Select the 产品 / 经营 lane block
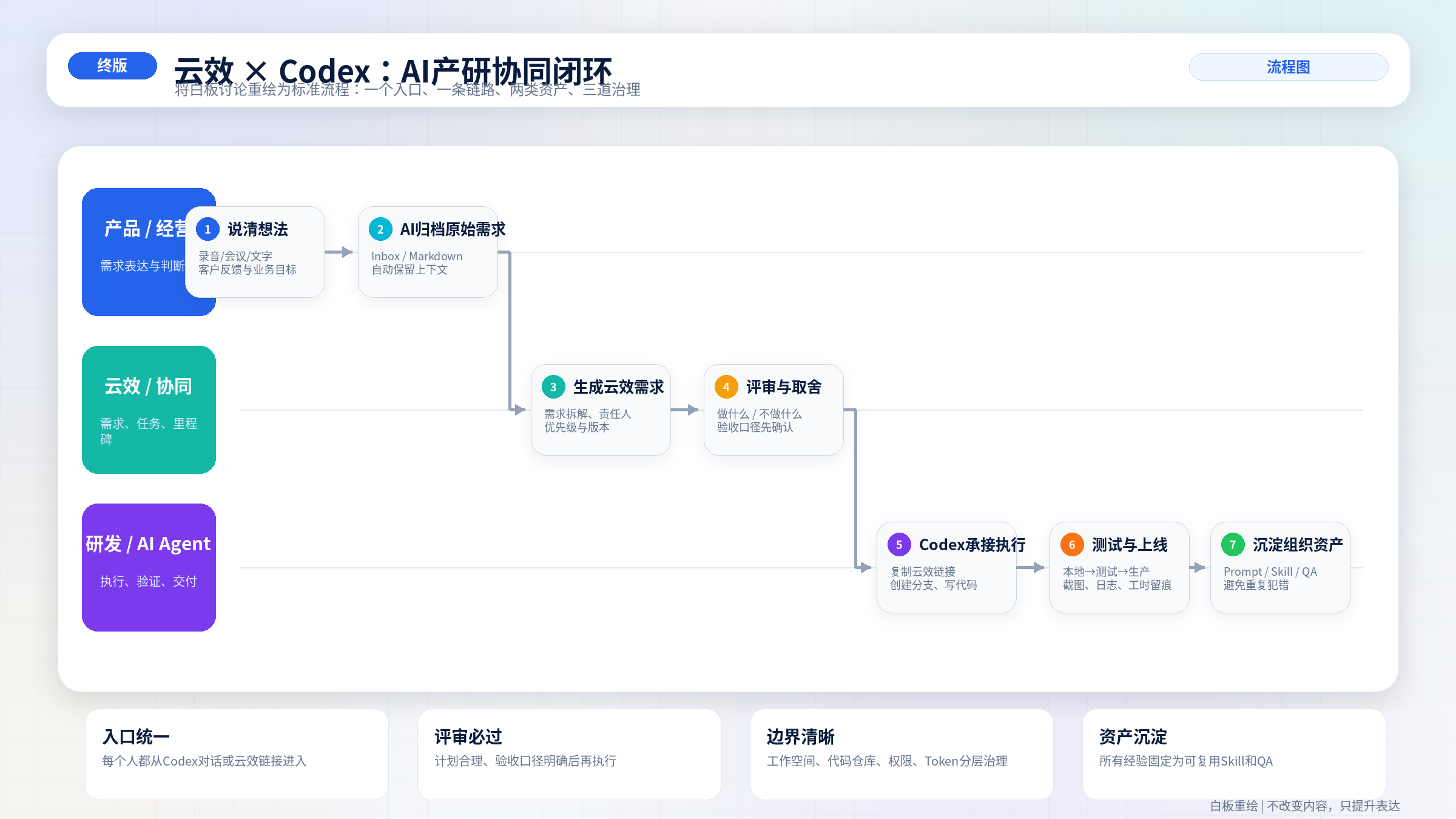Screen dimensions: 1456x819 click(x=149, y=252)
